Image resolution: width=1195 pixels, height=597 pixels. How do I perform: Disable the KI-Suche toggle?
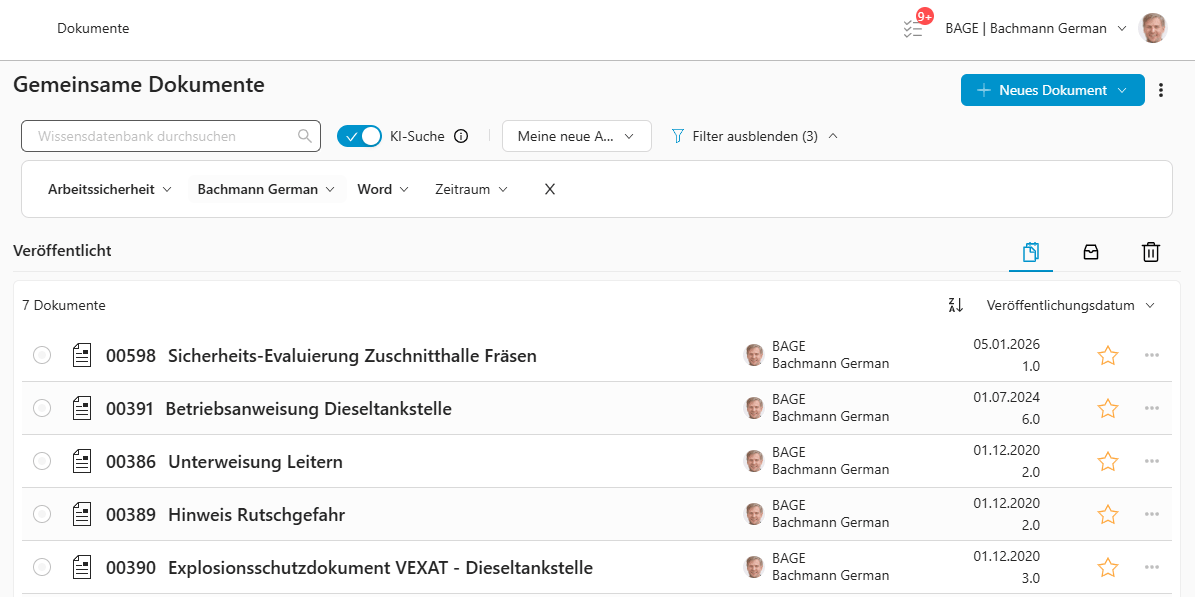(x=359, y=135)
